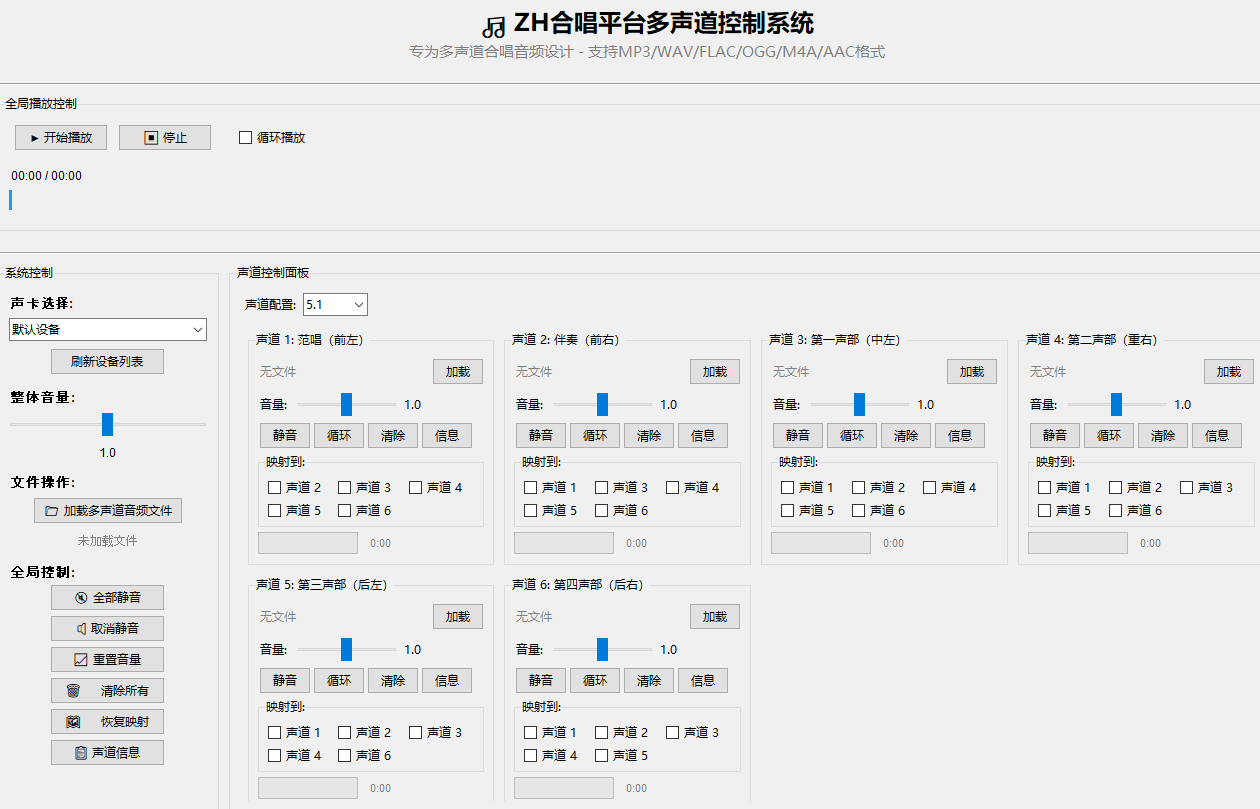Open channel info via clipboard icon button
The width and height of the screenshot is (1260, 809).
tap(81, 753)
